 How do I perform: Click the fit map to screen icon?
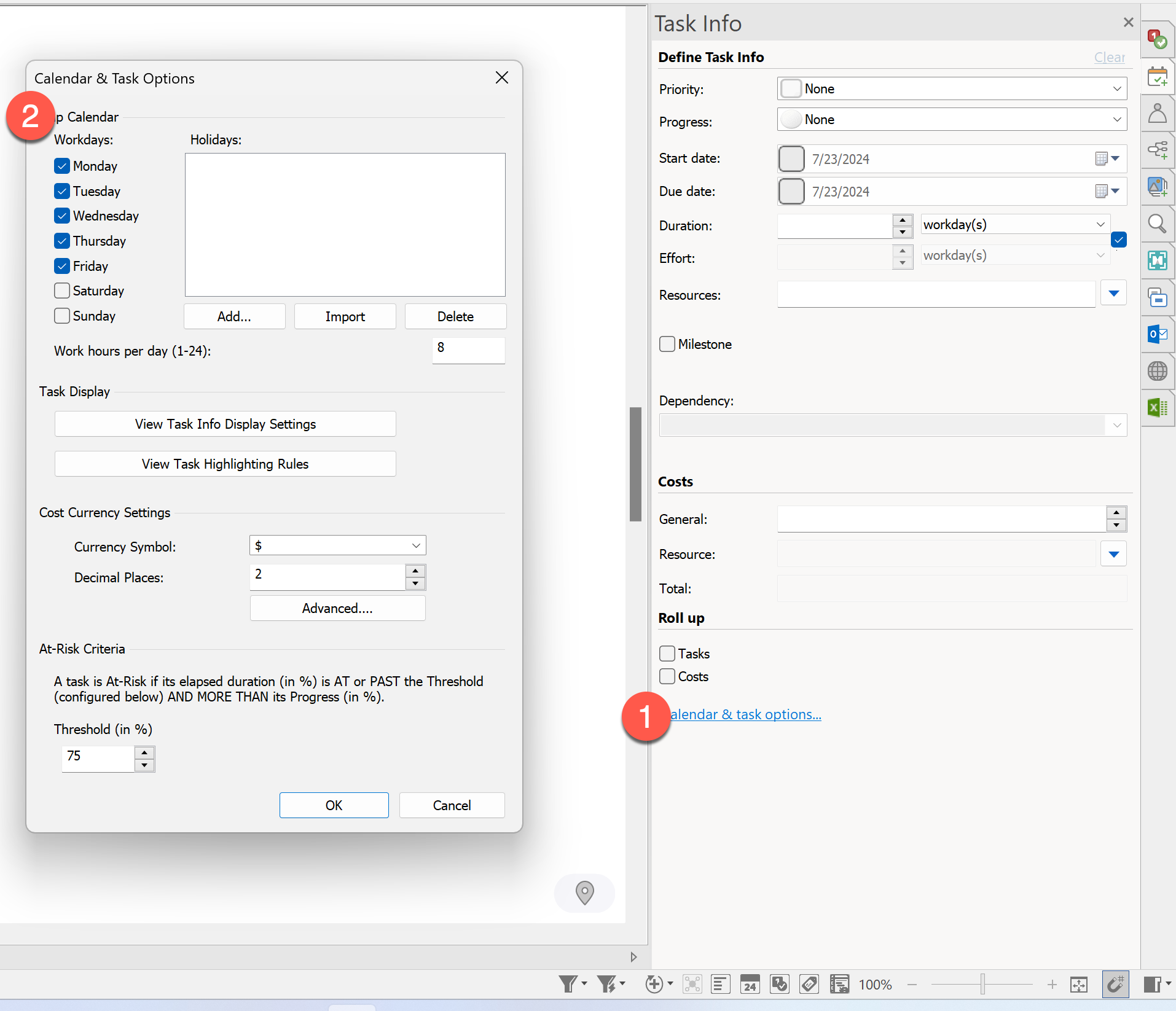pyautogui.click(x=1079, y=985)
